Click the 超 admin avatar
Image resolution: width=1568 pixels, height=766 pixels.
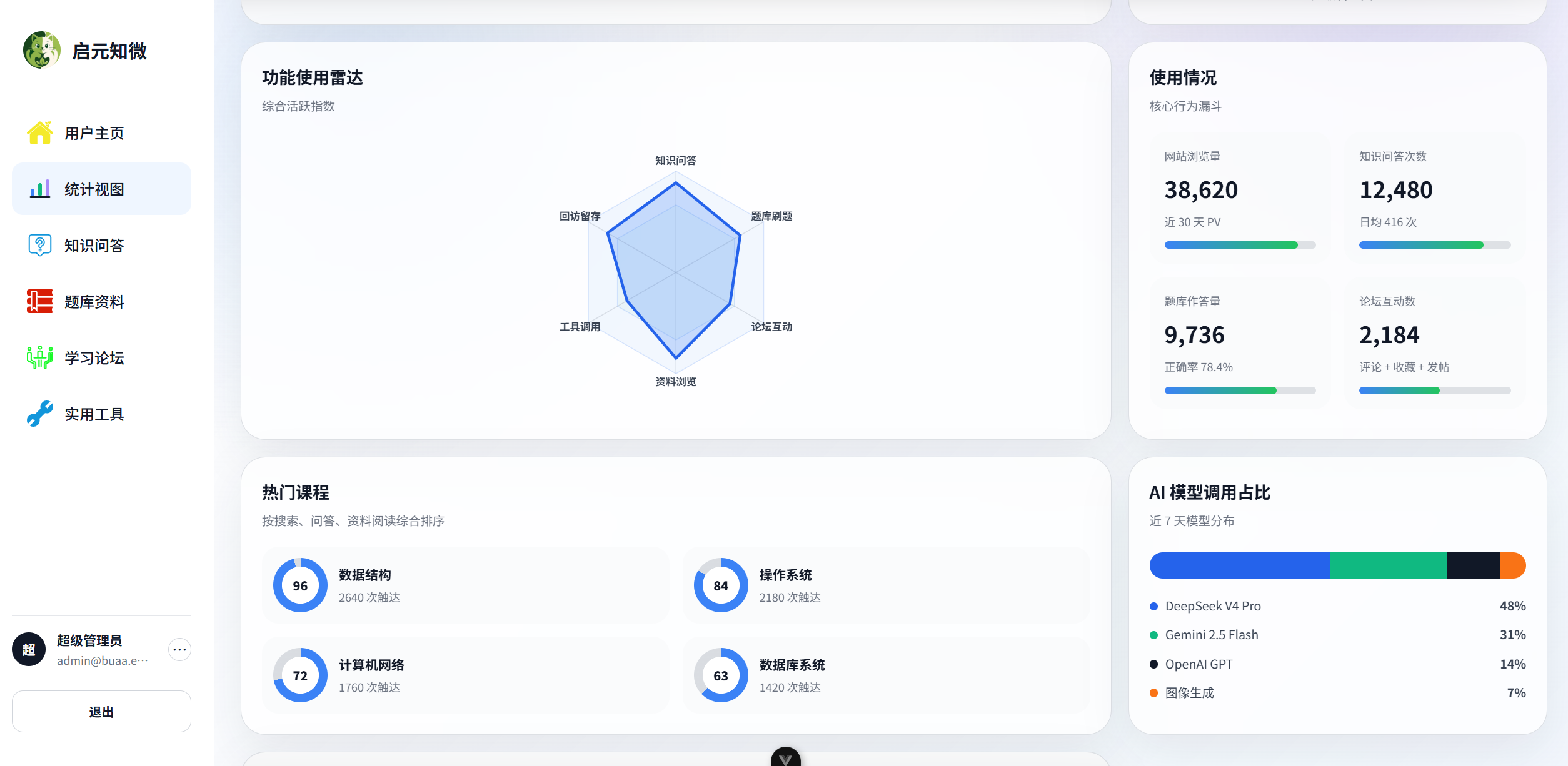pos(29,649)
